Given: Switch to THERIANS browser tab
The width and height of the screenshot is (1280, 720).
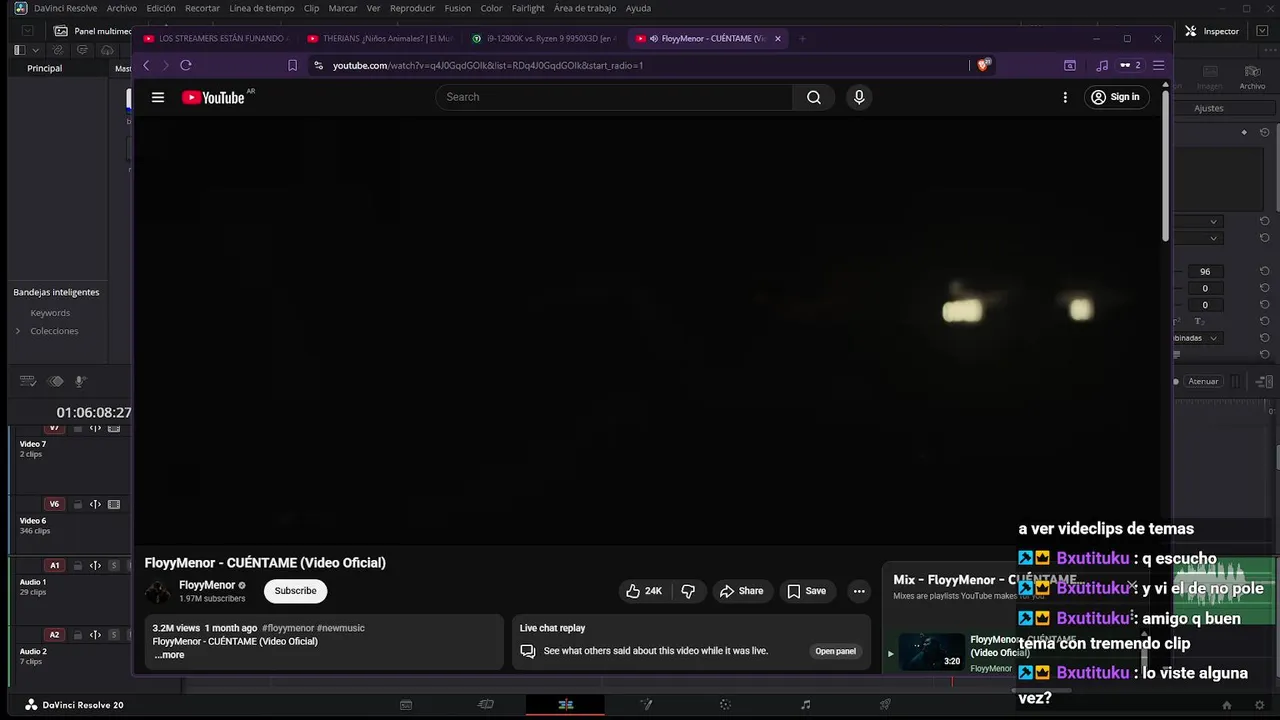Looking at the screenshot, I should [379, 39].
